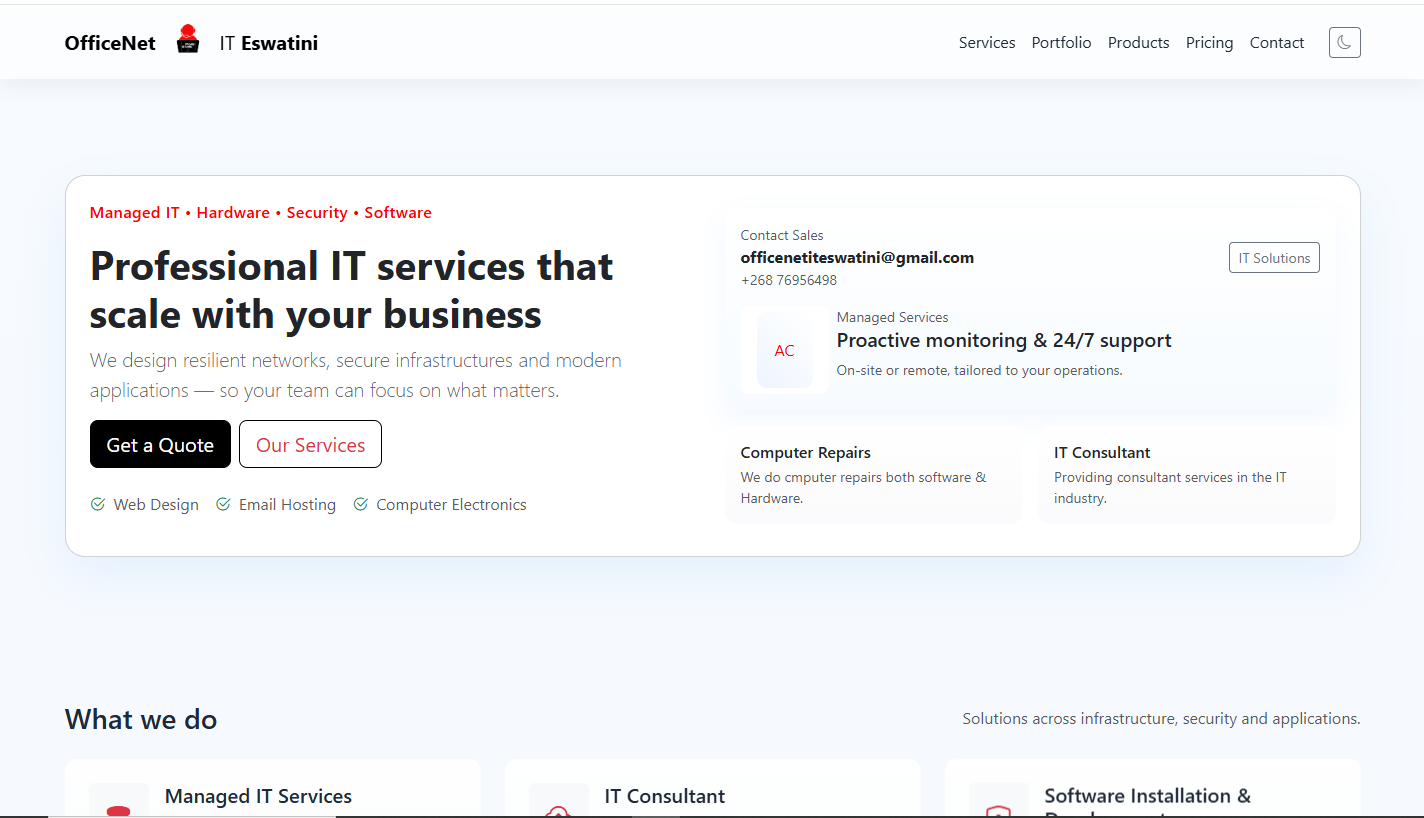Select the Email Hosting checkmark icon

223,504
